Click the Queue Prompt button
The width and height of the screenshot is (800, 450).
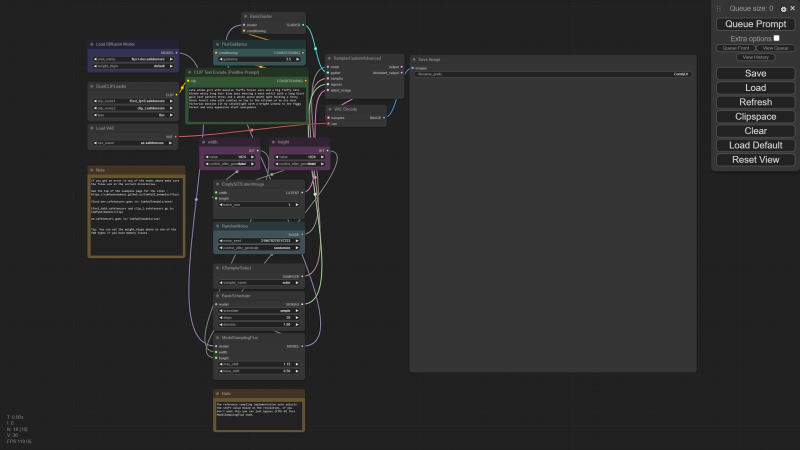pos(755,24)
